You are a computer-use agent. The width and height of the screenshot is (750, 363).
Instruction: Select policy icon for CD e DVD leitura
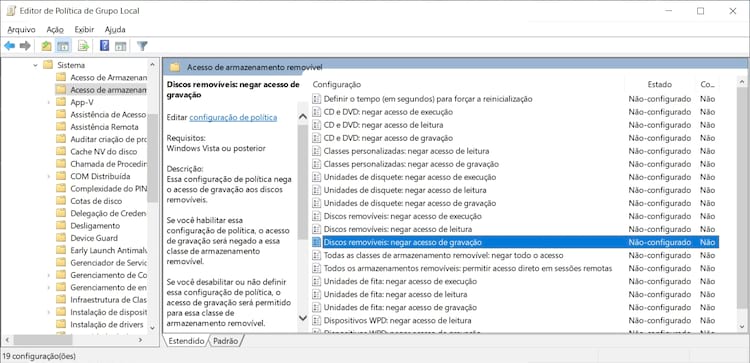click(x=316, y=125)
